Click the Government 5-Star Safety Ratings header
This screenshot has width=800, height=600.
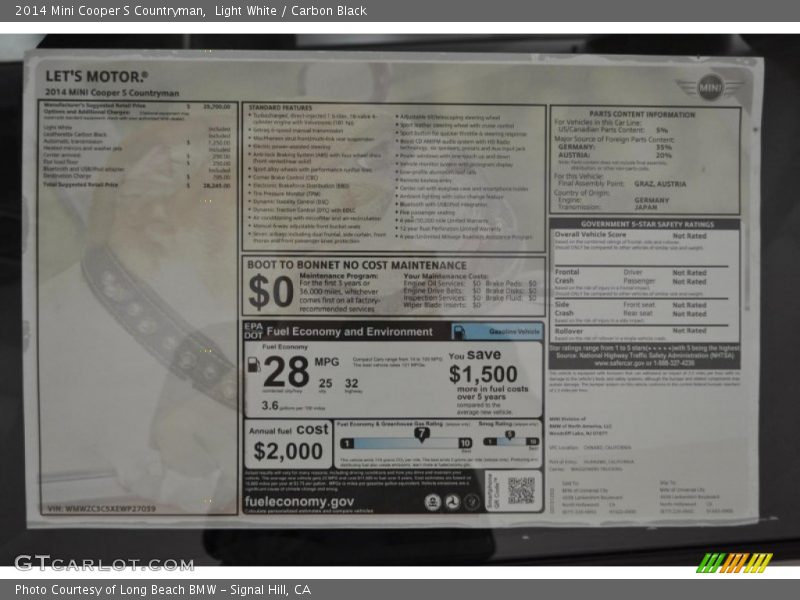(646, 224)
